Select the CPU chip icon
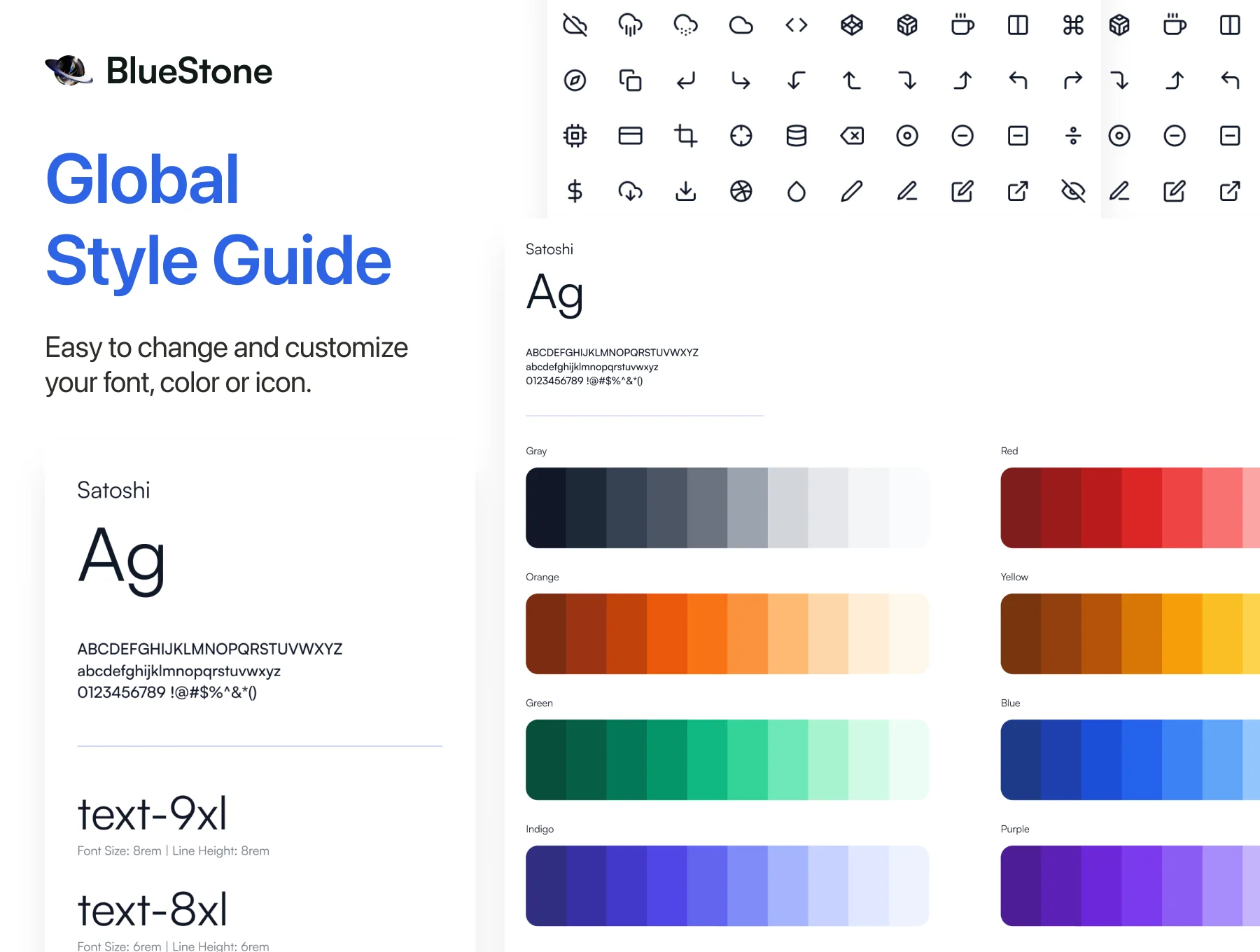 click(575, 136)
